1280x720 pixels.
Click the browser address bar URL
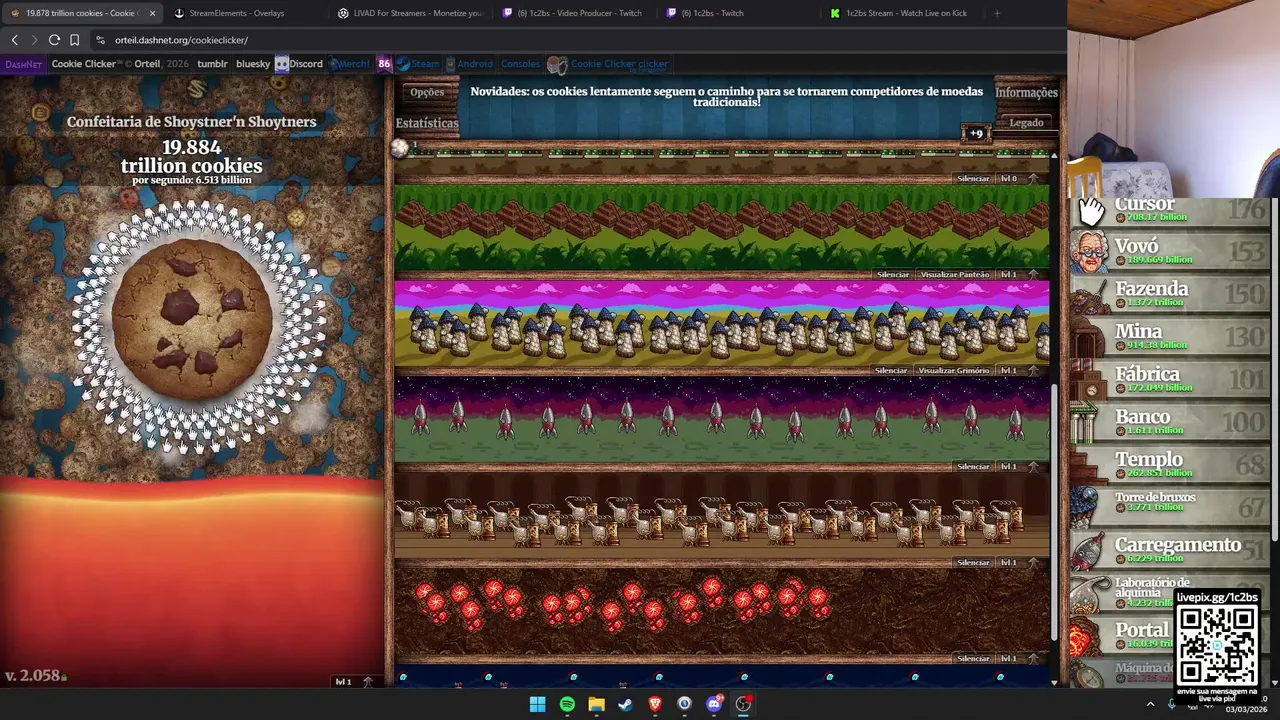tap(181, 40)
